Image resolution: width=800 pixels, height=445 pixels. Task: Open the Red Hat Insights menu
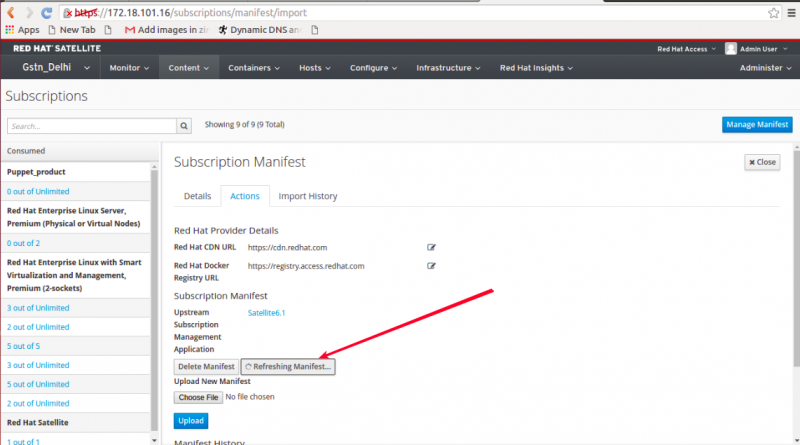click(536, 68)
